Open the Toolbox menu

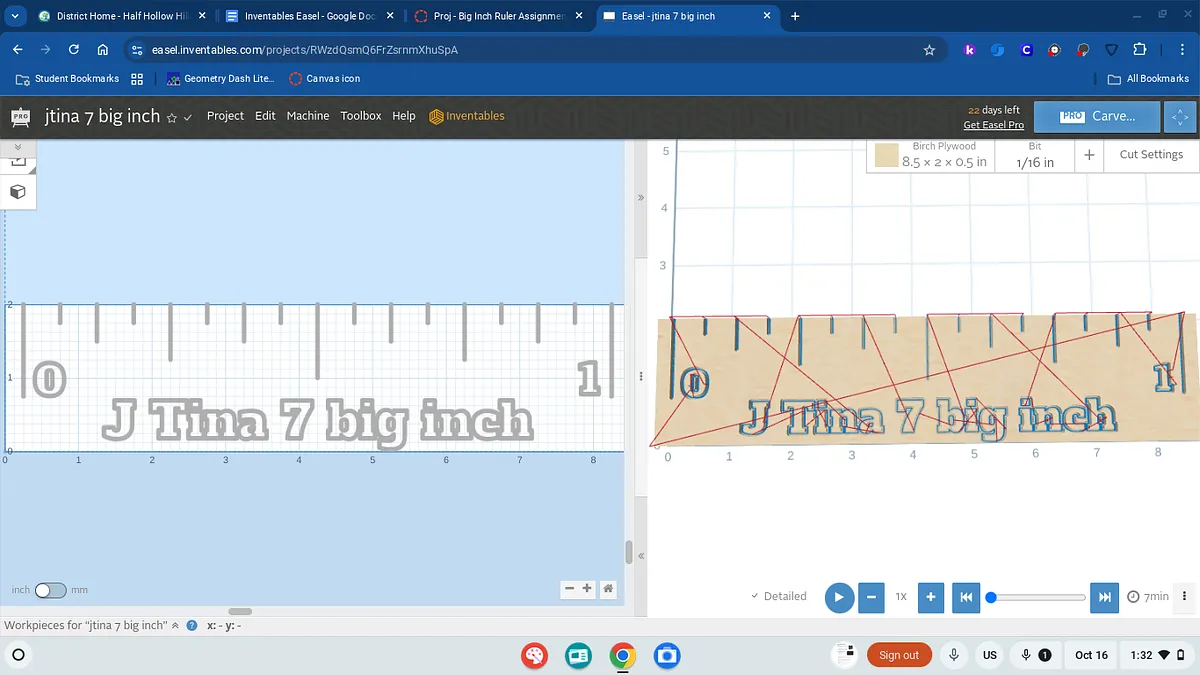click(x=360, y=116)
